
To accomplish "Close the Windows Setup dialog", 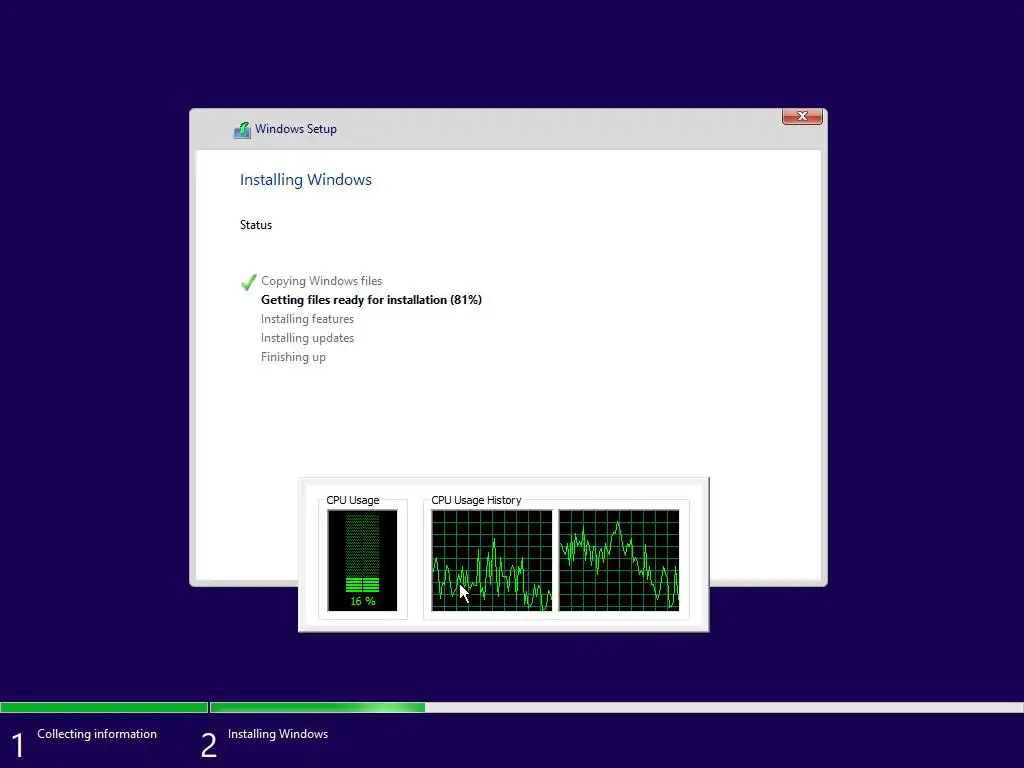I will pyautogui.click(x=802, y=116).
